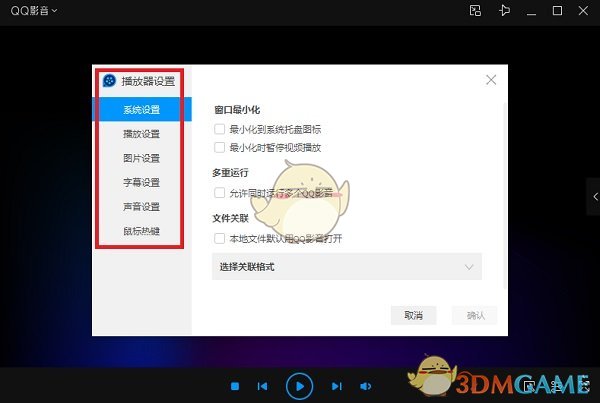Stop playback with the stop button
This screenshot has width=600, height=403.
[235, 386]
